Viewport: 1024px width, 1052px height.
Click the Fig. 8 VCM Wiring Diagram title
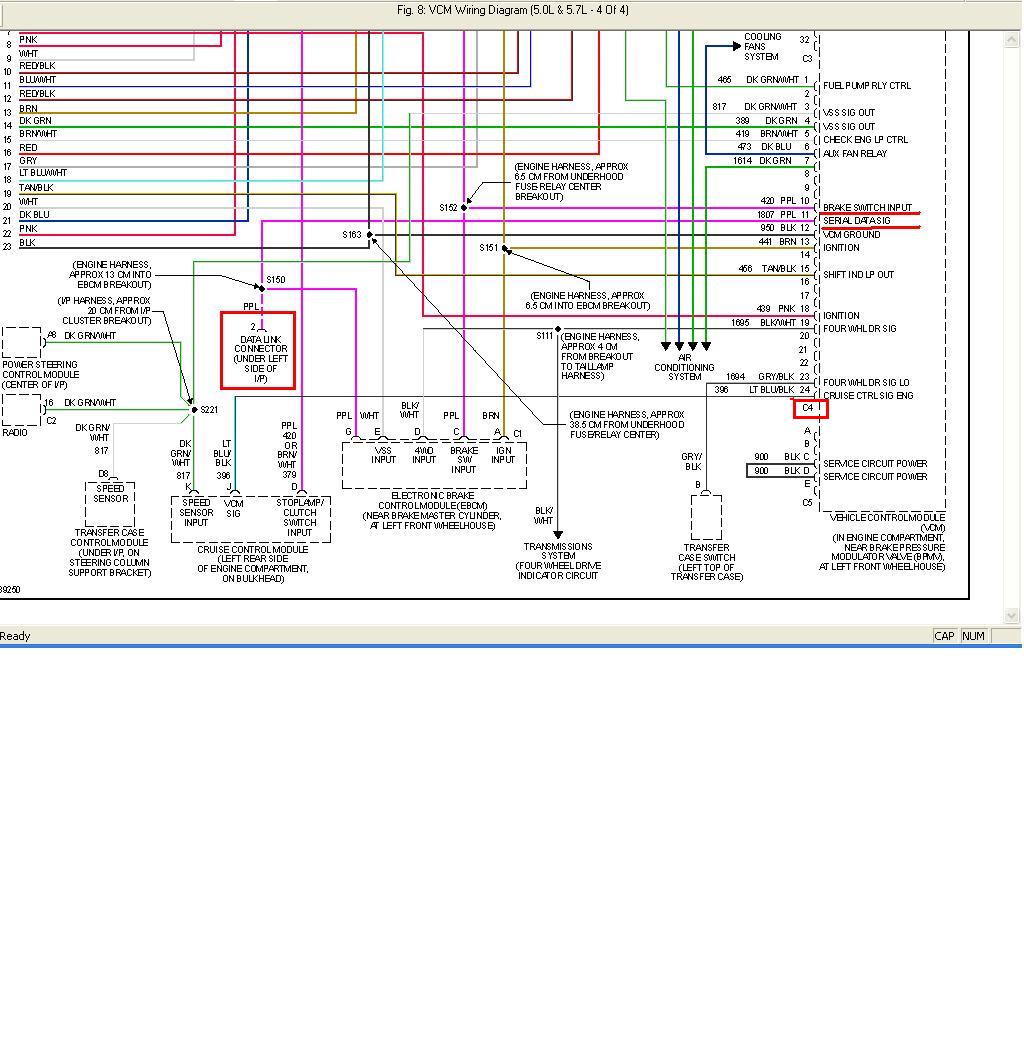(x=512, y=10)
